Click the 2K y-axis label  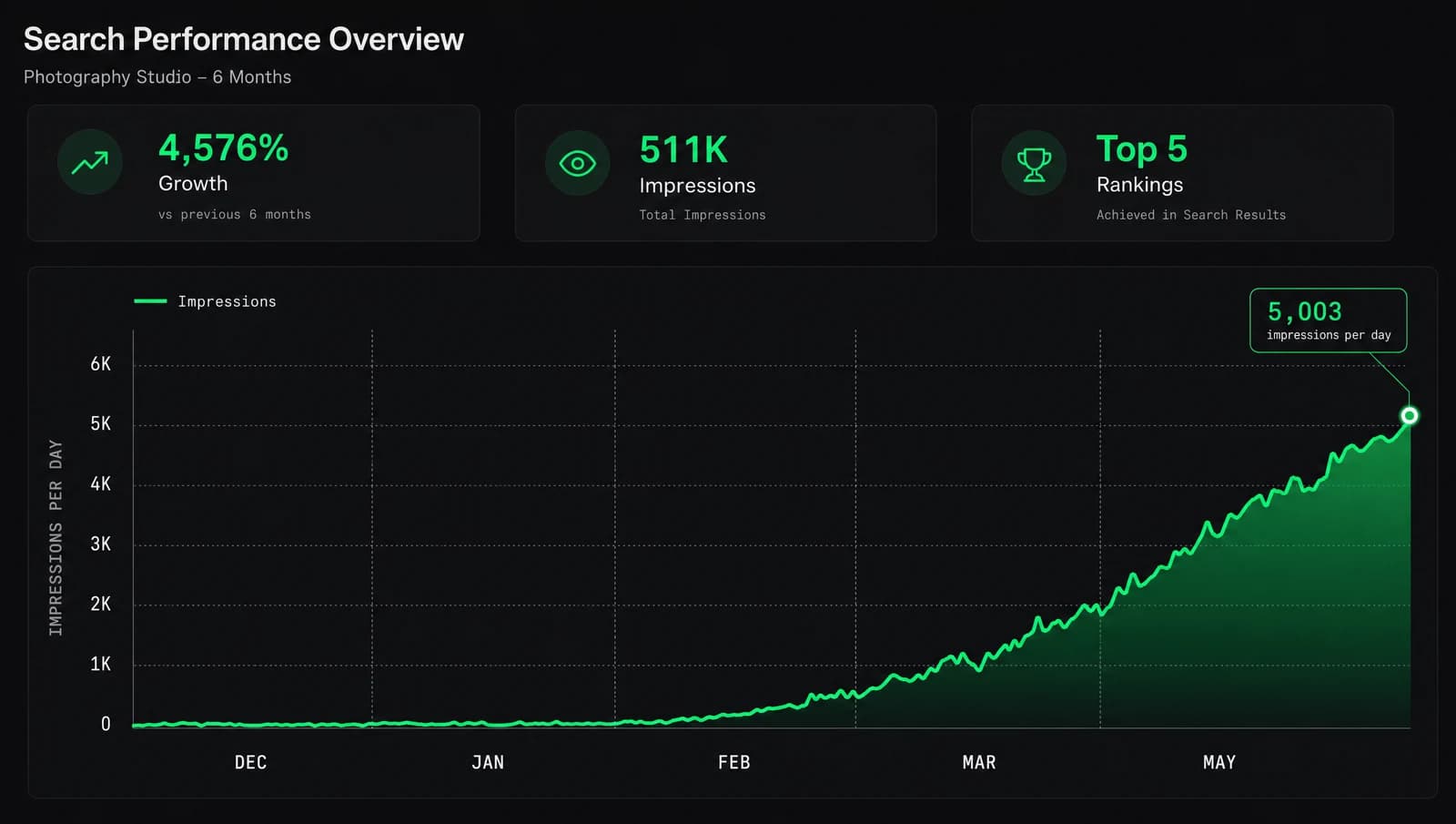(x=100, y=605)
